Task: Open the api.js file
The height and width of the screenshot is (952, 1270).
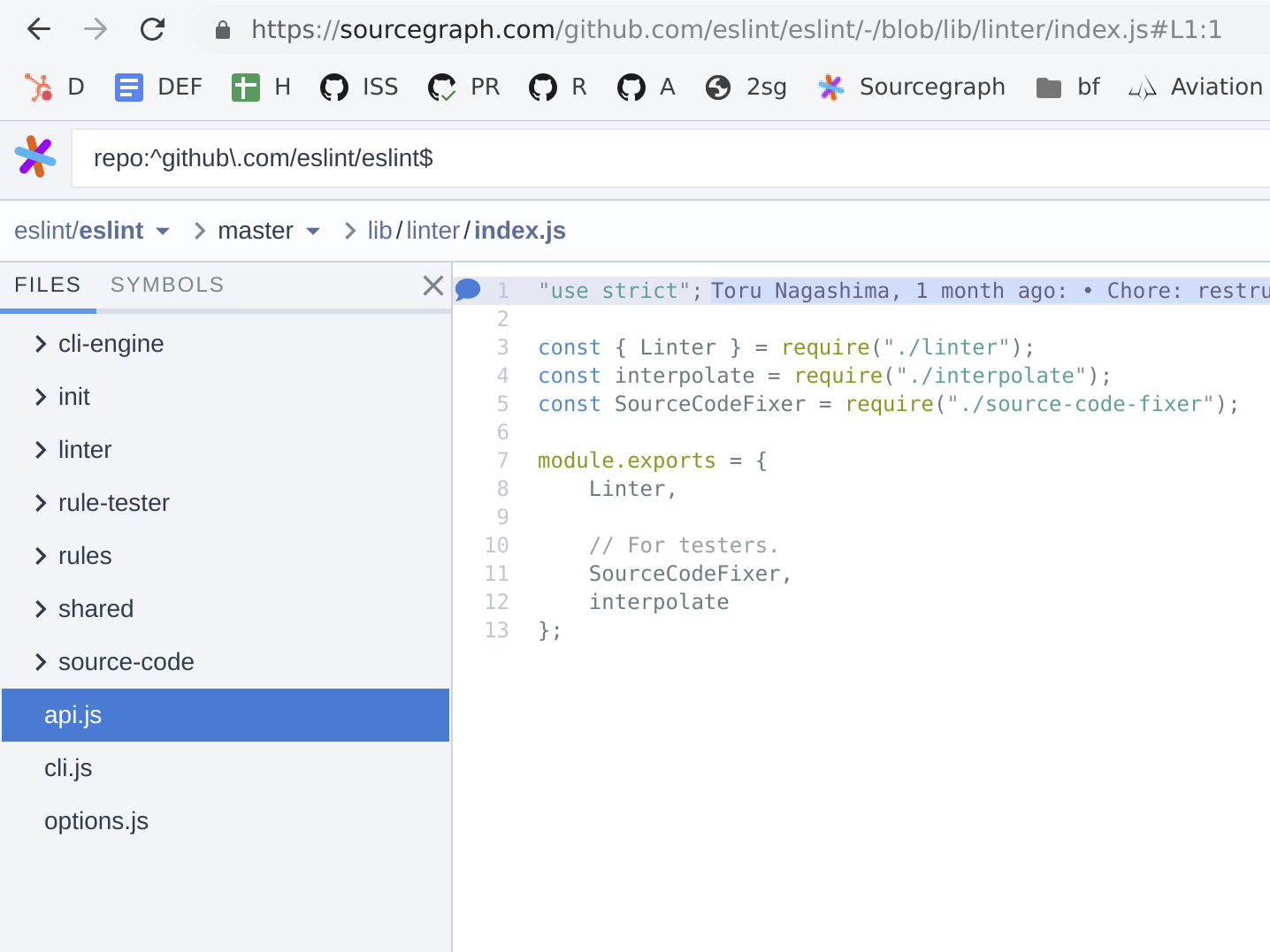Action: pyautogui.click(x=226, y=715)
